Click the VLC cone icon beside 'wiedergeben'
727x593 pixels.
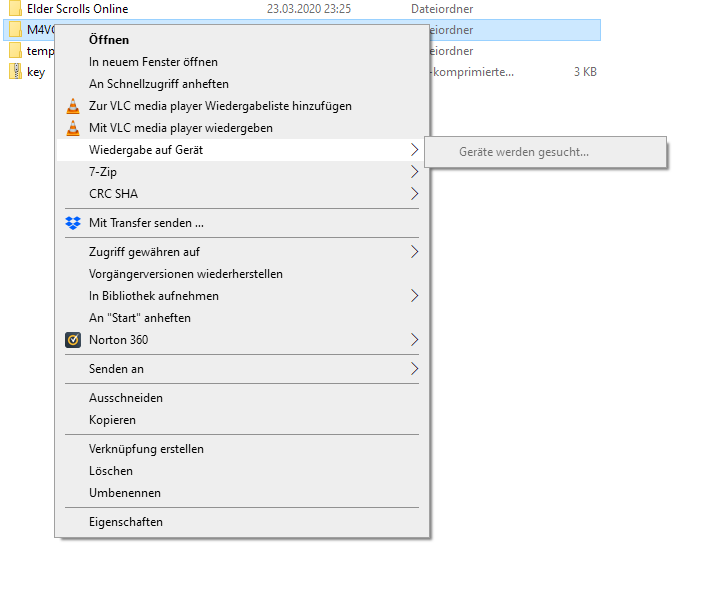pos(73,128)
